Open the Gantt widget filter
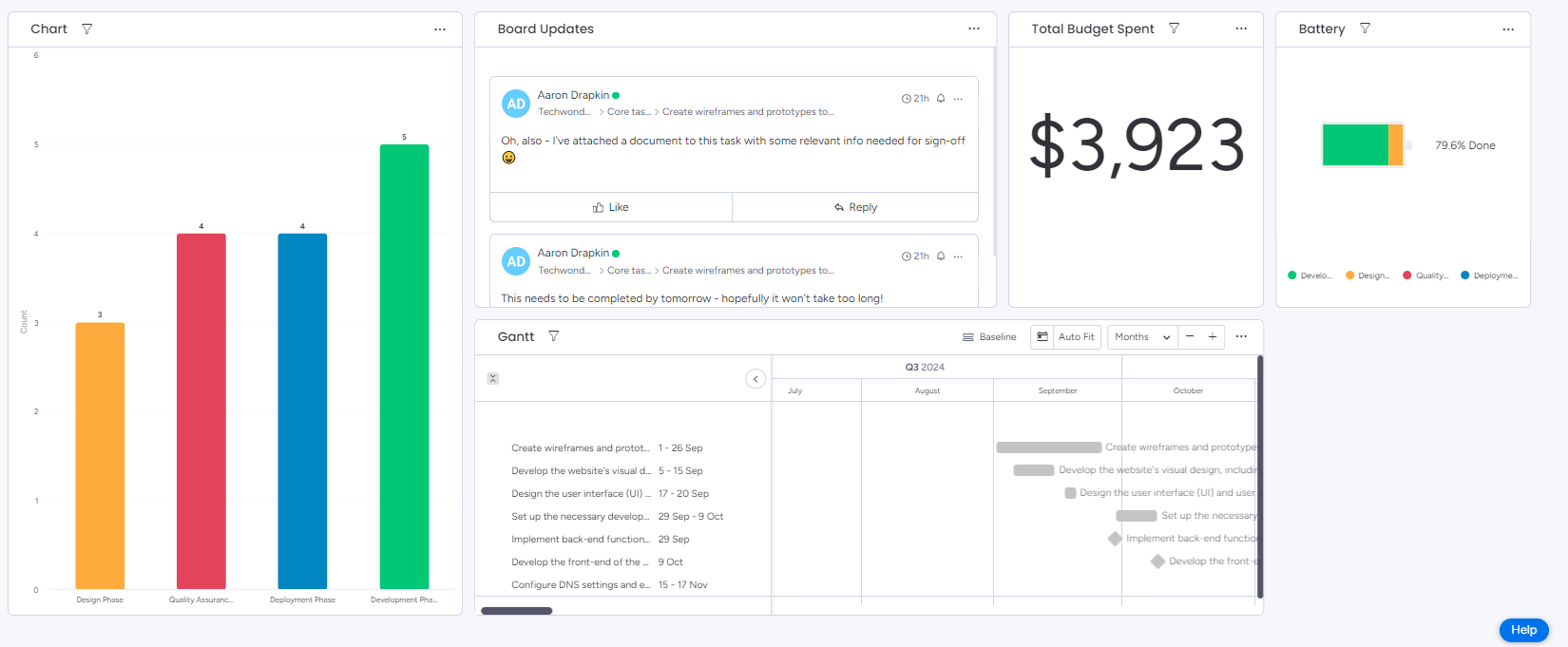 [x=554, y=336]
